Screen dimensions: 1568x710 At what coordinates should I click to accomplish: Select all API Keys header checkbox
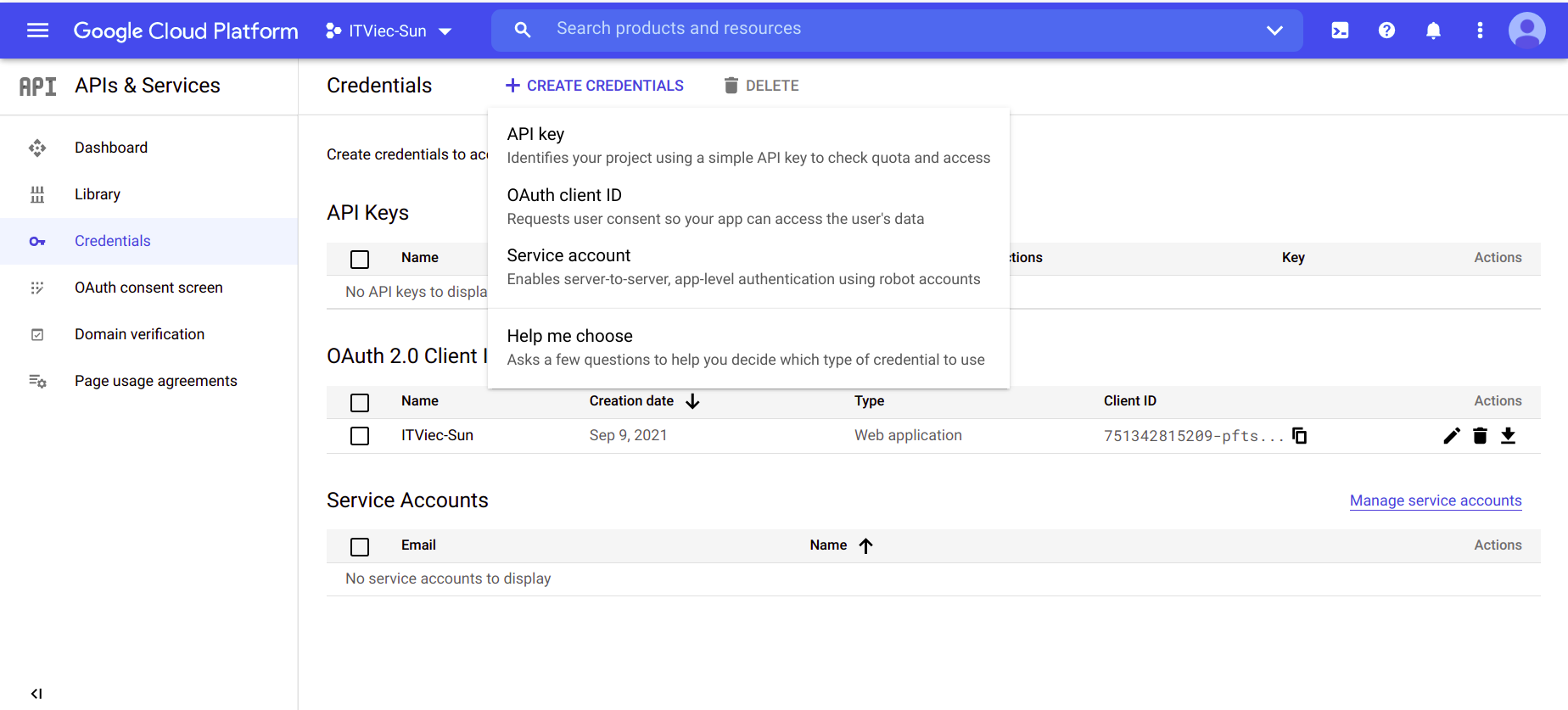360,259
